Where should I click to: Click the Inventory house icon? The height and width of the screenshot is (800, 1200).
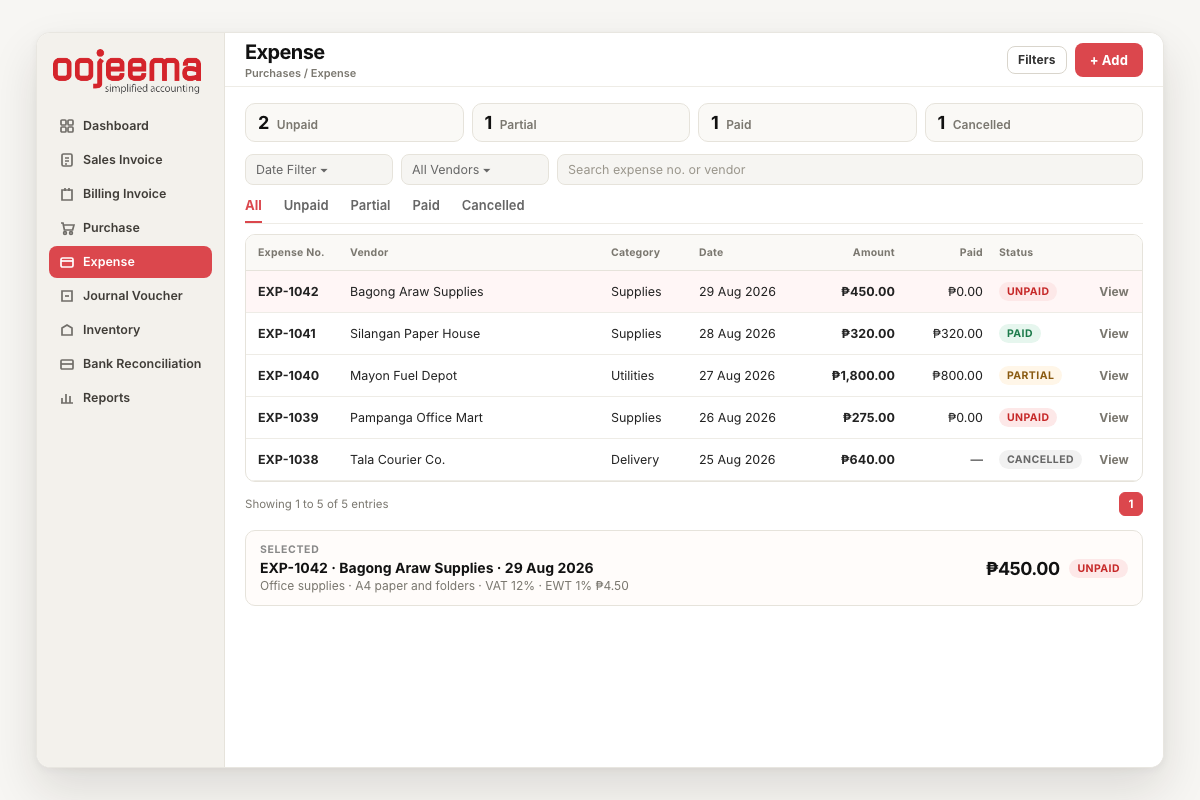67,330
